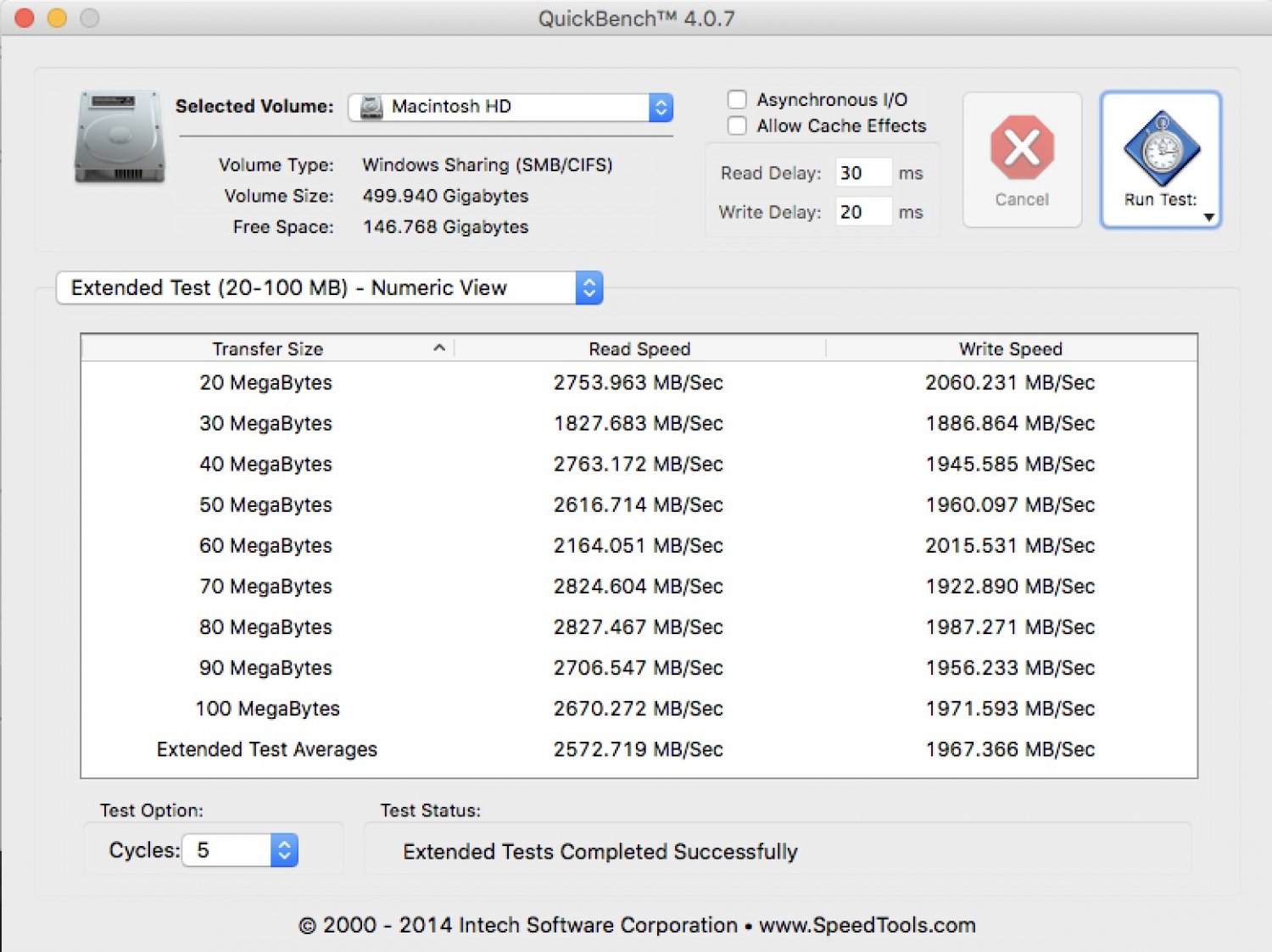Image resolution: width=1272 pixels, height=952 pixels.
Task: Click read speed value 2670.272 MB/Sec
Action: tap(639, 709)
